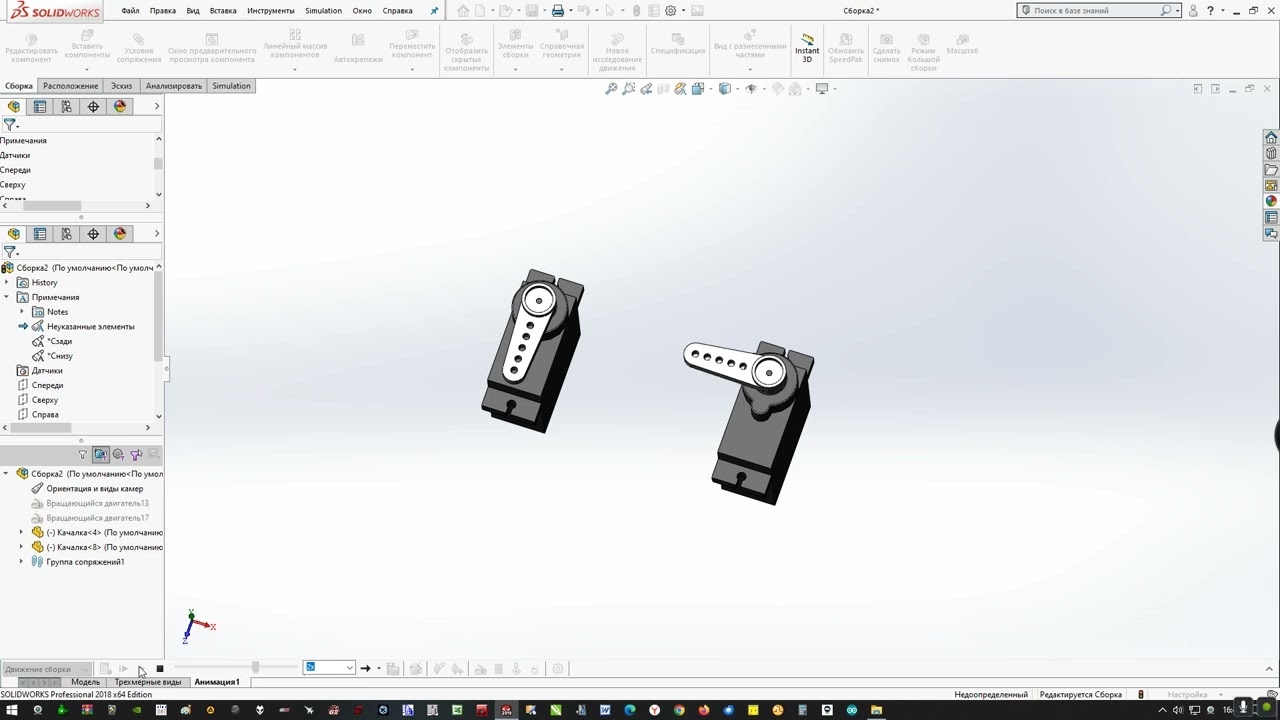The height and width of the screenshot is (720, 1280).
Task: Toggle the filter animated motion study icon
Action: click(100, 454)
